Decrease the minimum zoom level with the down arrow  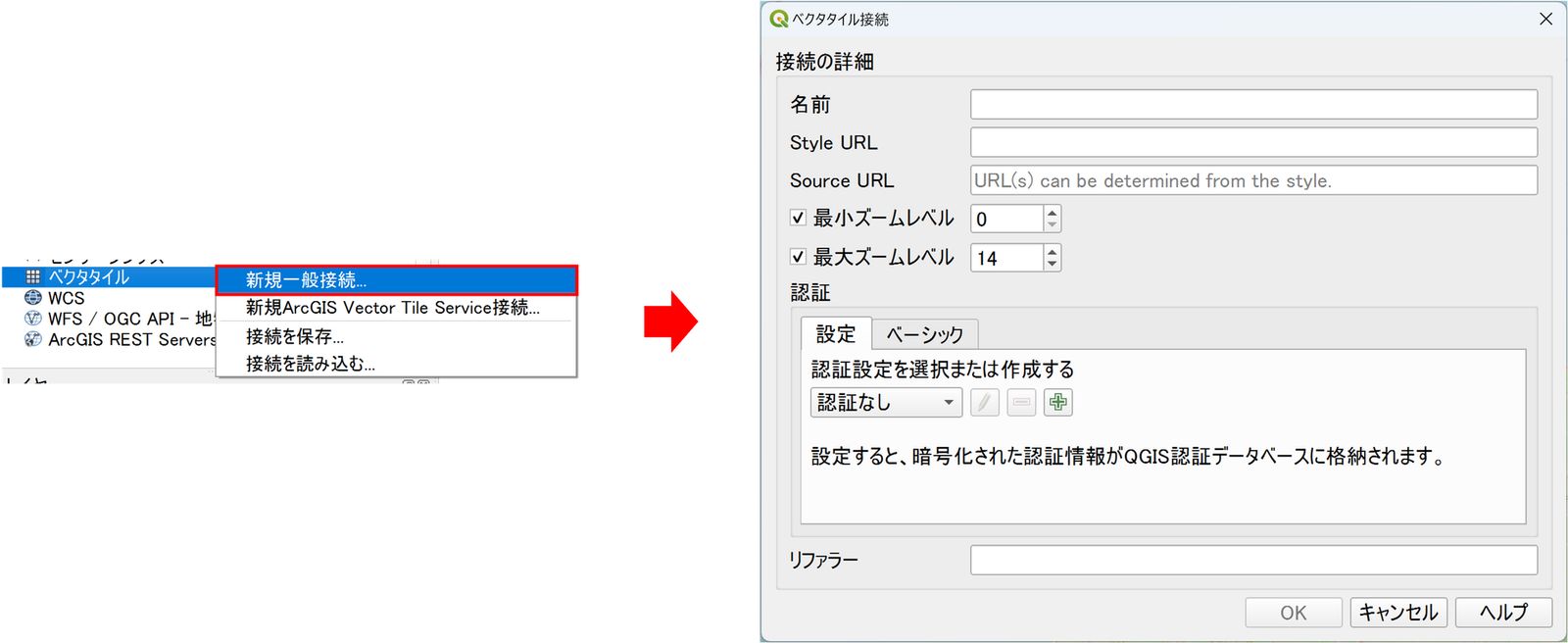tap(1052, 225)
